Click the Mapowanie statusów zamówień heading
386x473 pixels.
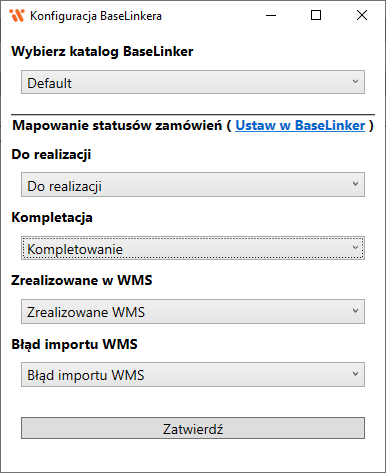117,126
